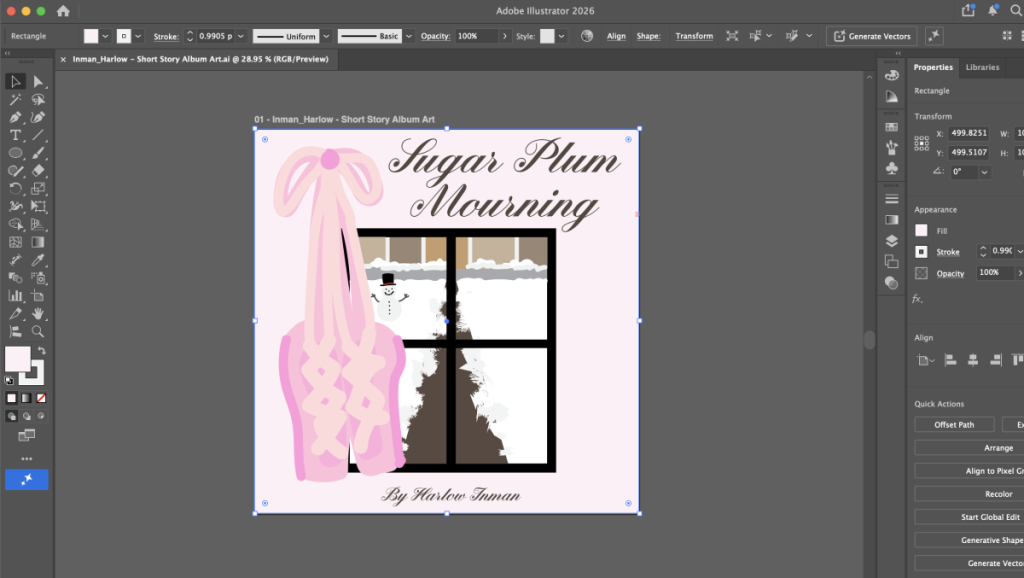The width and height of the screenshot is (1024, 578).
Task: Open the Basic brush definition dropdown
Action: pos(409,37)
